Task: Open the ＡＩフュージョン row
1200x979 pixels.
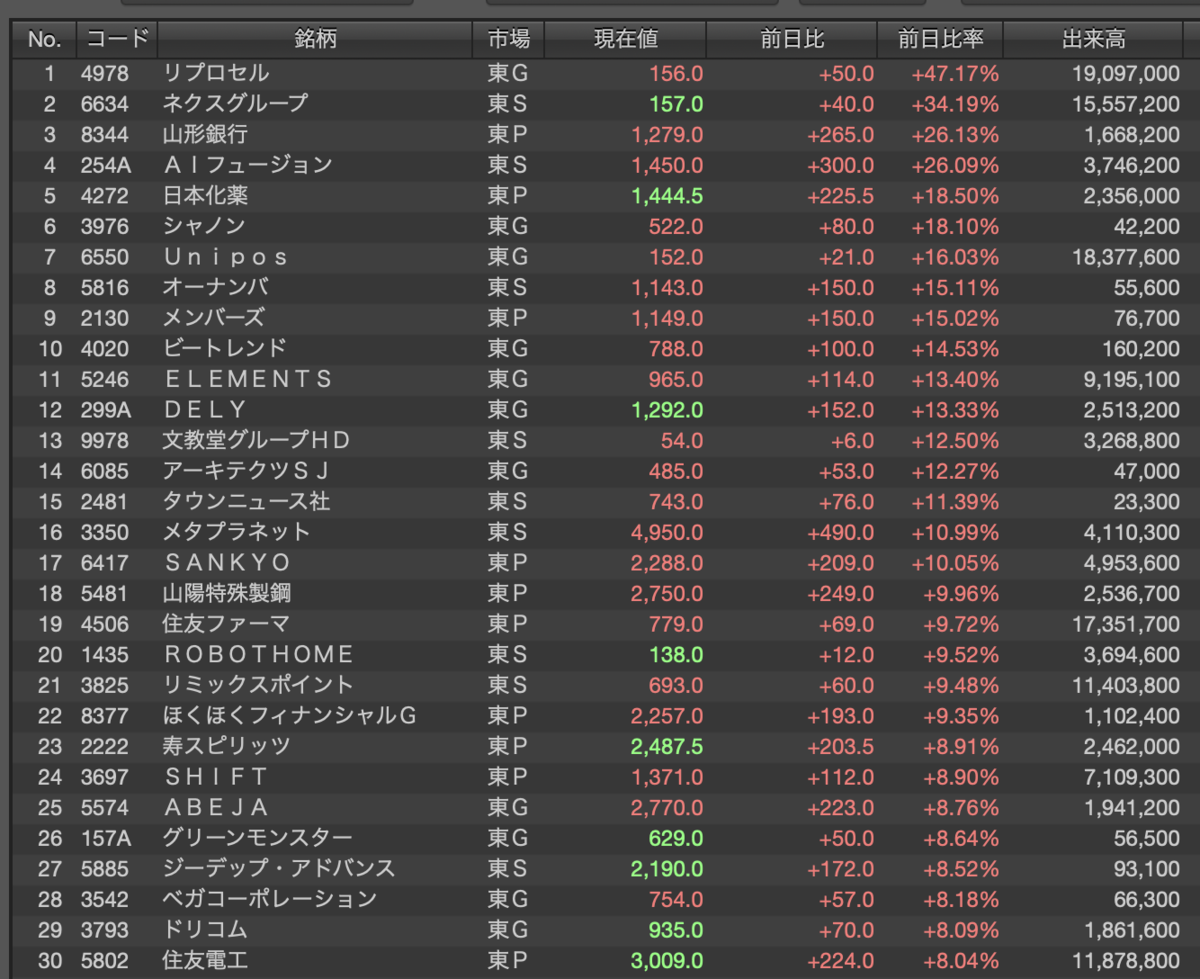Action: click(x=600, y=165)
